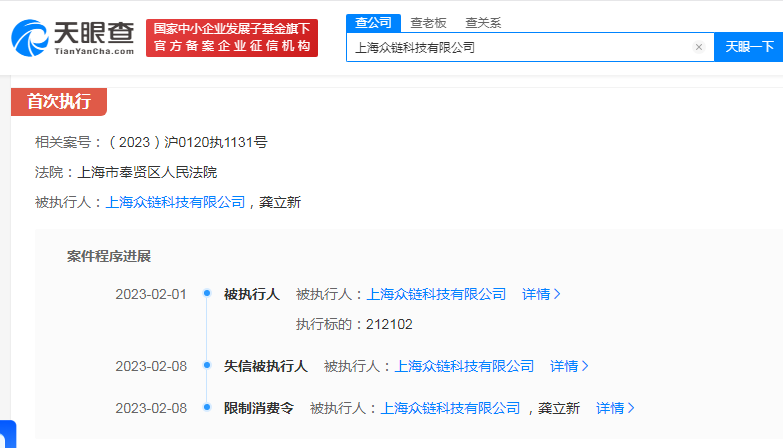Click 执行标的 amount 212102
783x448 pixels.
pyautogui.click(x=389, y=324)
